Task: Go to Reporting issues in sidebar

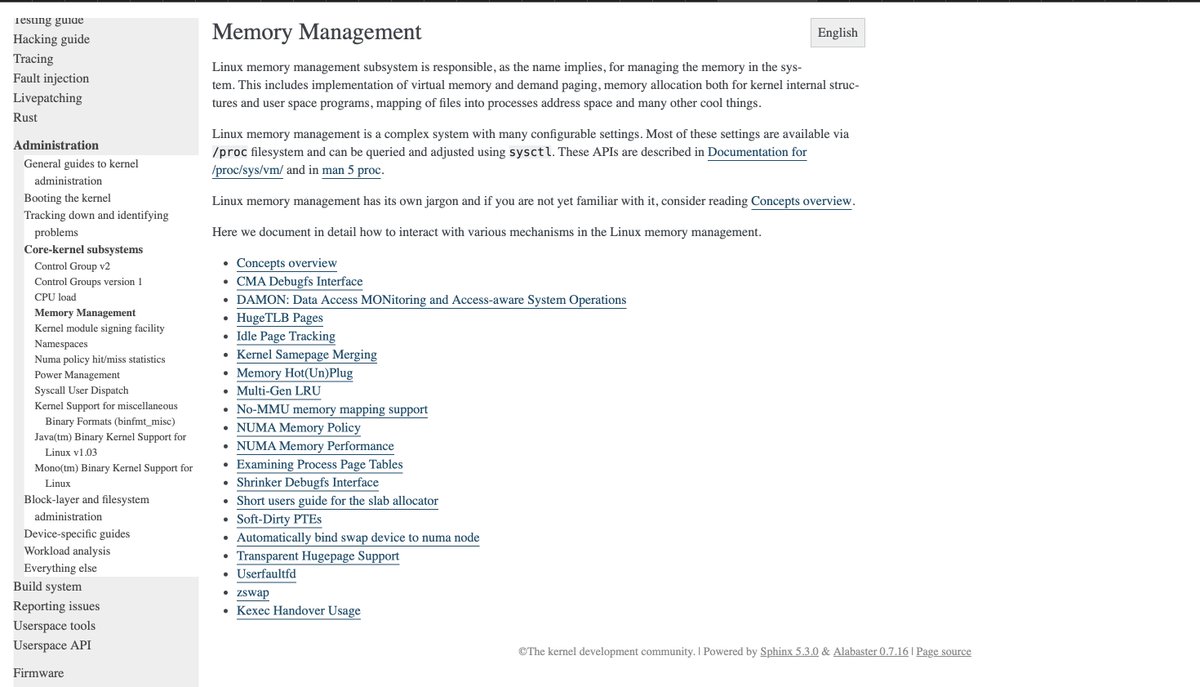Action: 56,606
